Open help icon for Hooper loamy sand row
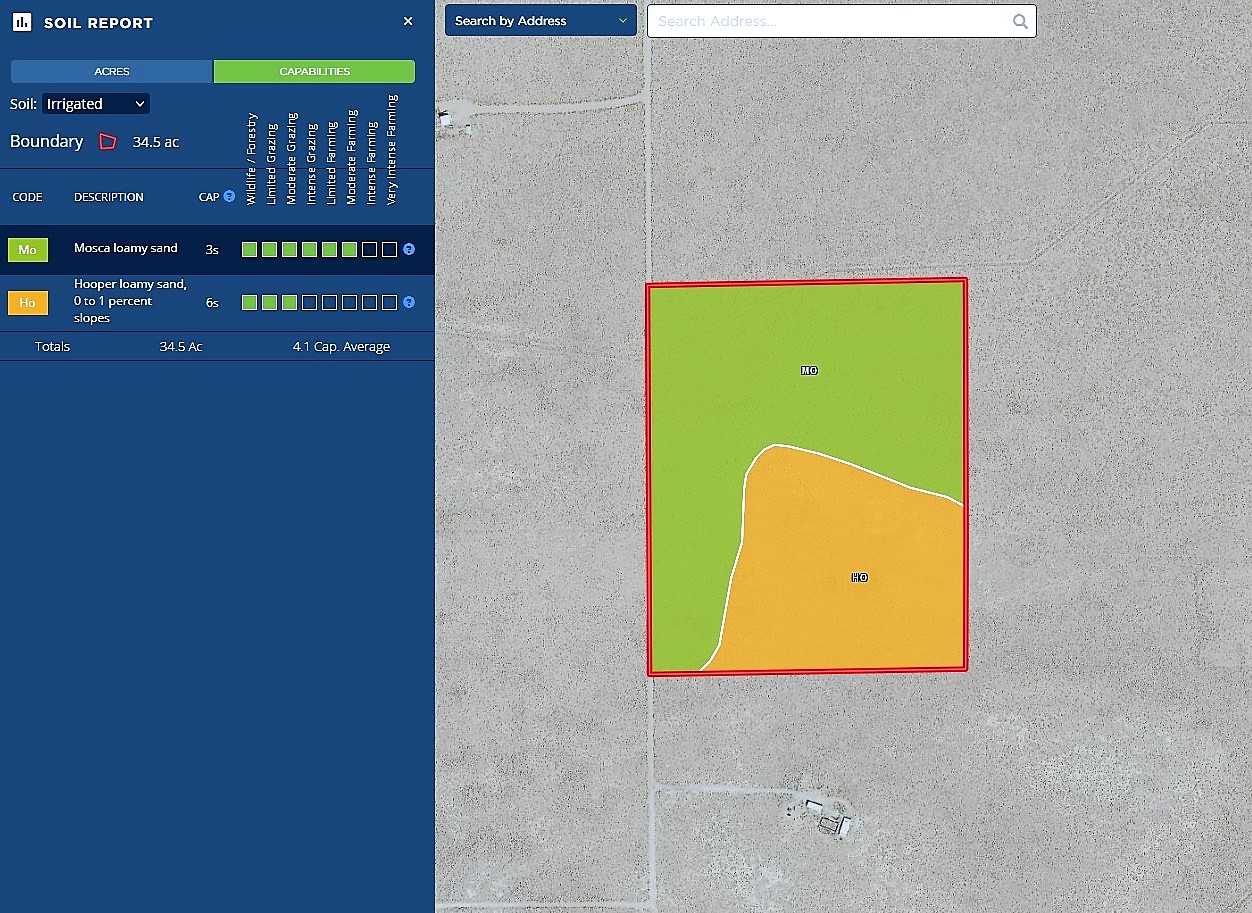Image resolution: width=1252 pixels, height=913 pixels. [x=409, y=302]
